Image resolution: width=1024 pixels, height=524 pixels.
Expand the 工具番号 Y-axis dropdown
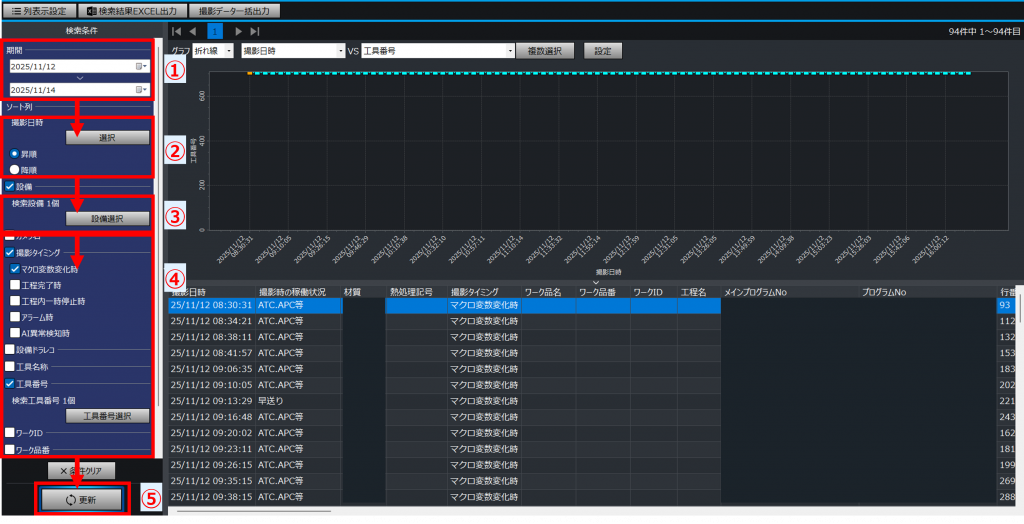coord(438,50)
